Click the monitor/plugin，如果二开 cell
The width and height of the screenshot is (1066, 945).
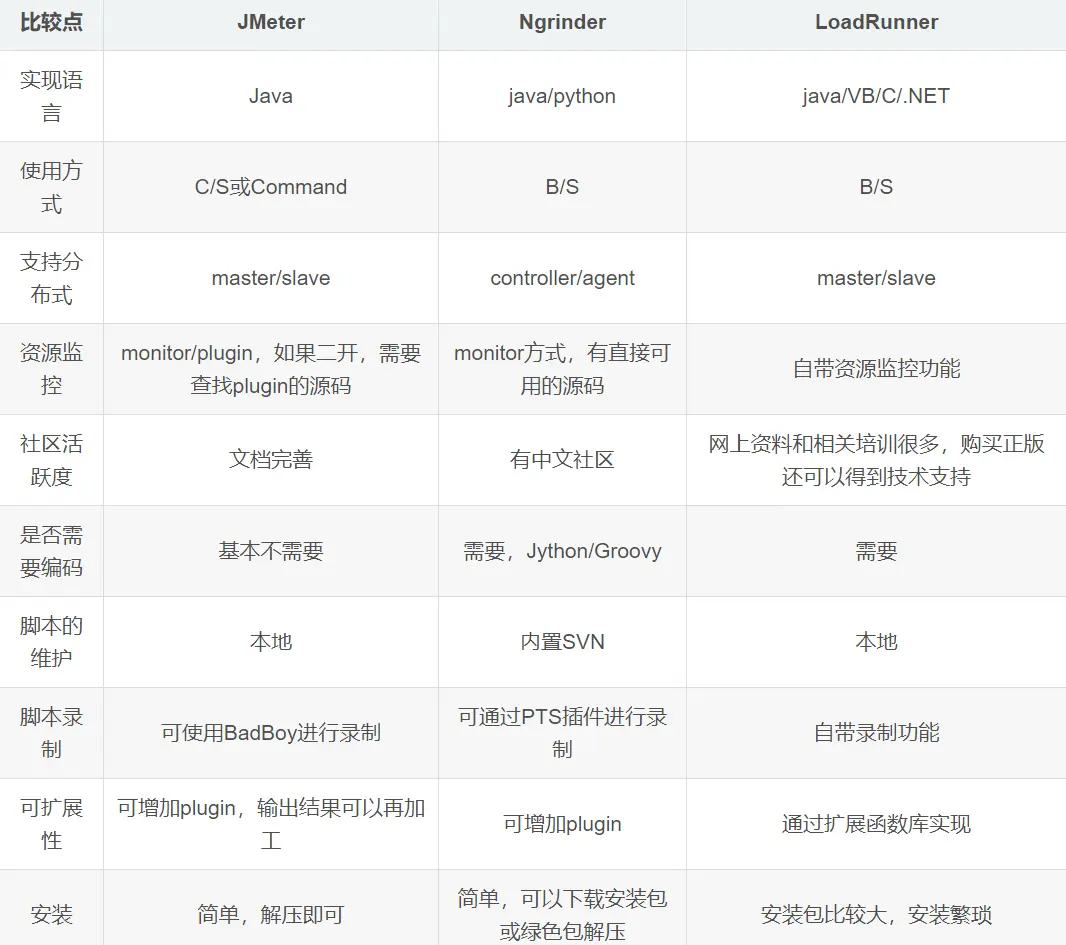[271, 369]
